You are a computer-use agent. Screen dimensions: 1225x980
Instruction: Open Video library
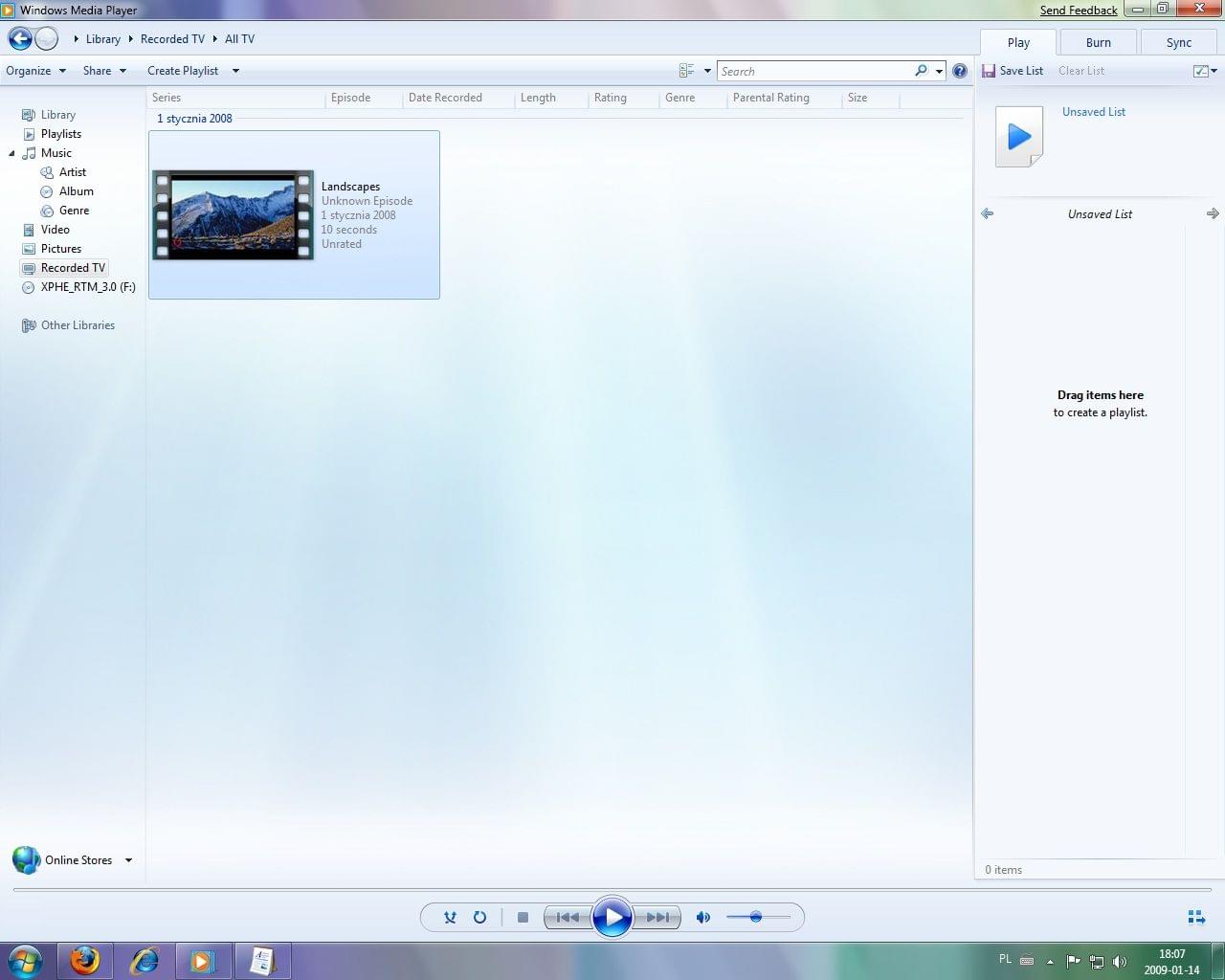55,230
